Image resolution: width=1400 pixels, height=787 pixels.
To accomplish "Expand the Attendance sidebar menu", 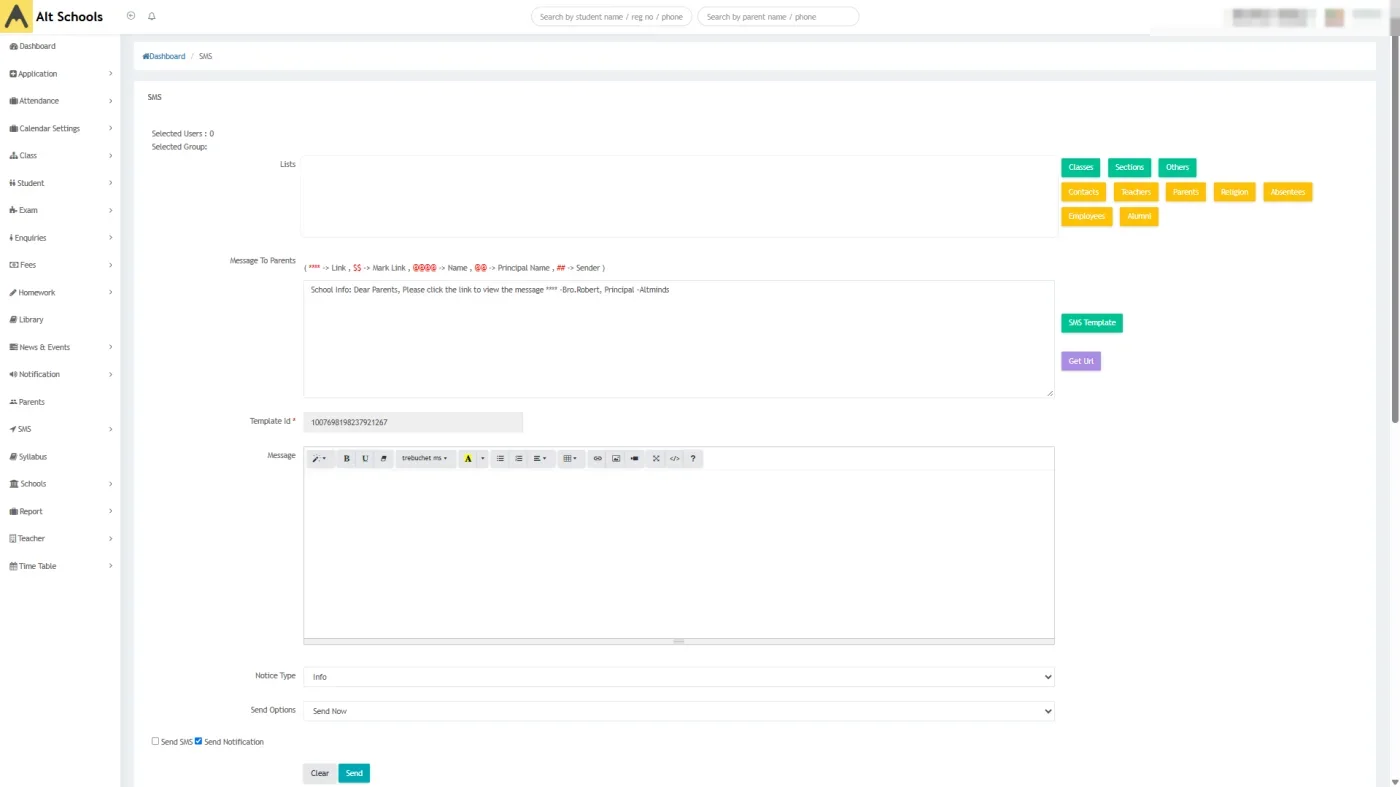I will [x=60, y=101].
